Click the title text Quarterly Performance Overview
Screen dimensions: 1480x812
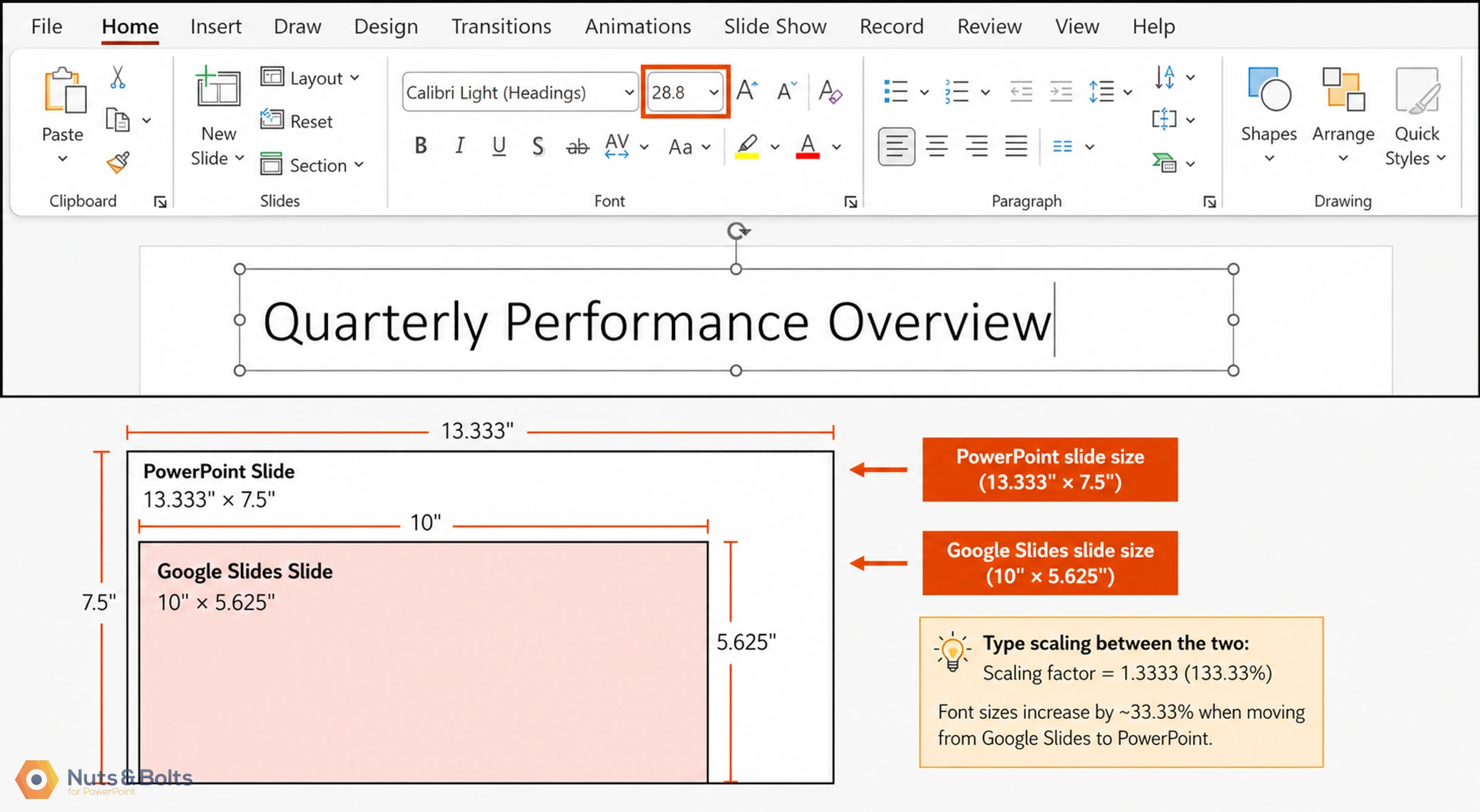click(x=657, y=322)
